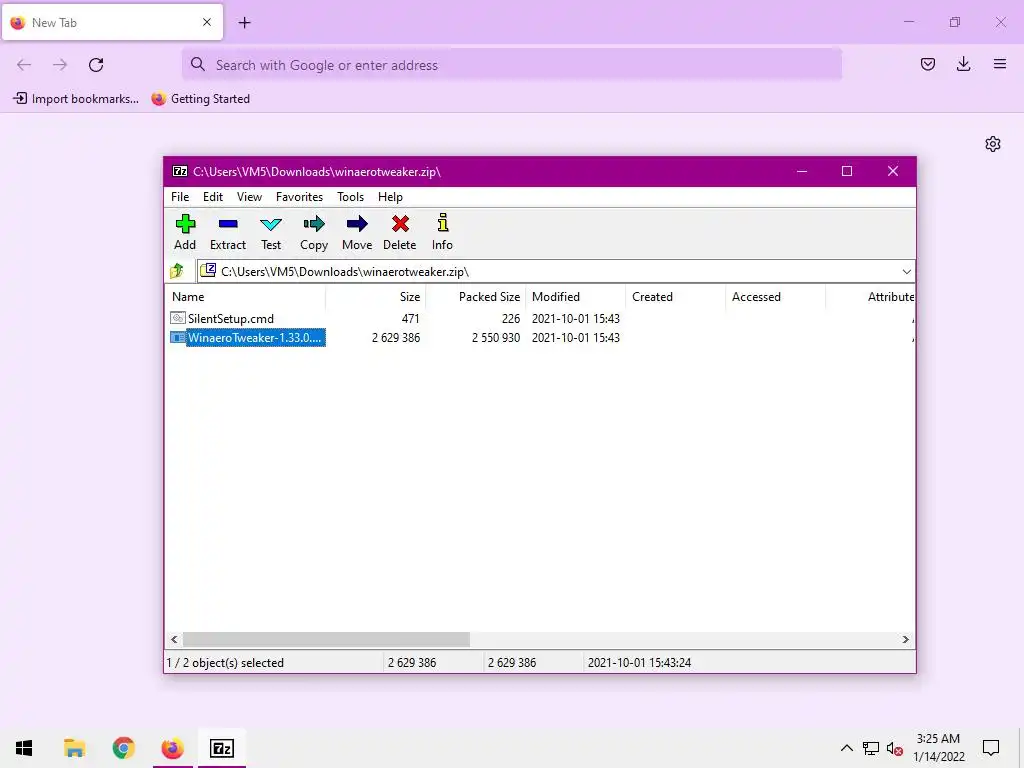The width and height of the screenshot is (1024, 768).
Task: Sort by Modified column header
Action: pos(575,296)
